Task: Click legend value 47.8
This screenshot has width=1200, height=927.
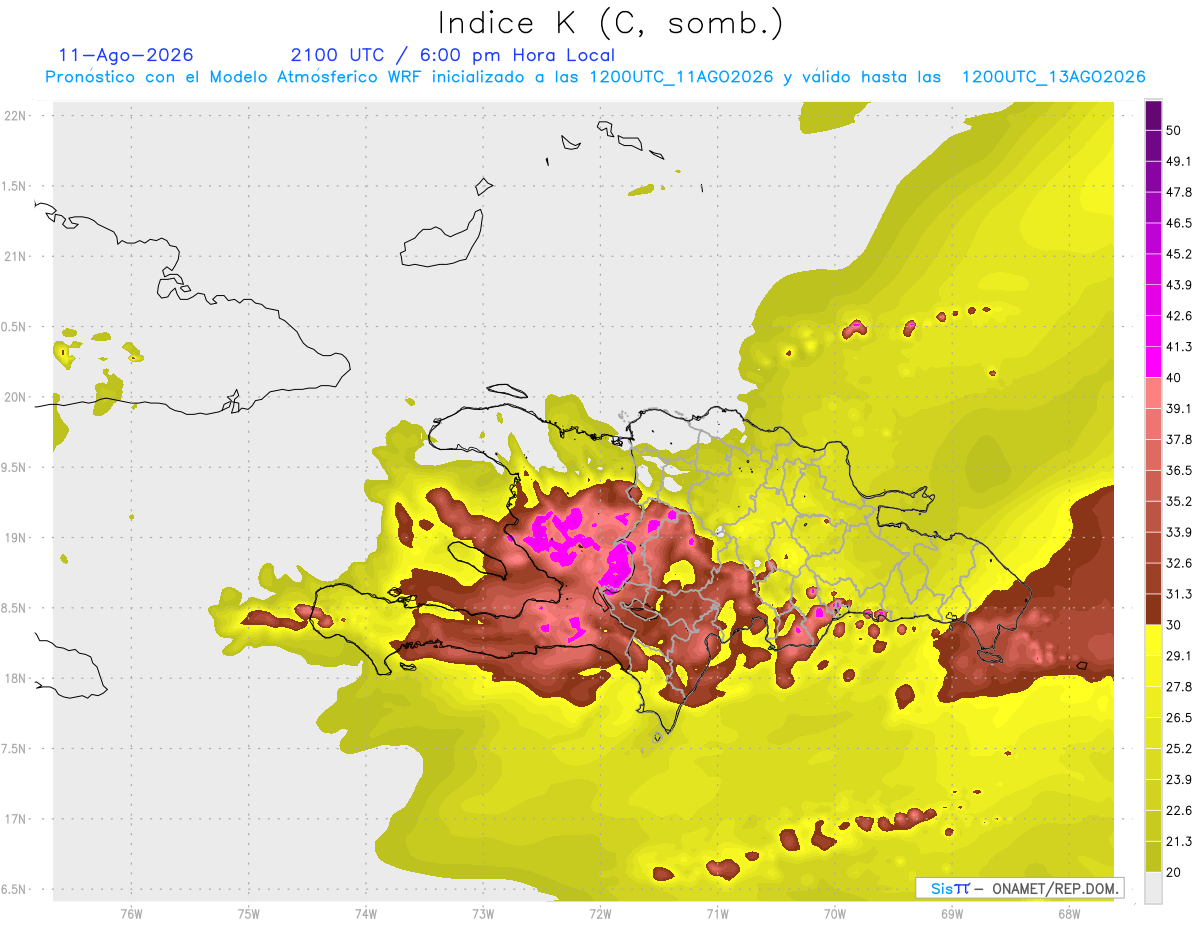Action: 1179,192
